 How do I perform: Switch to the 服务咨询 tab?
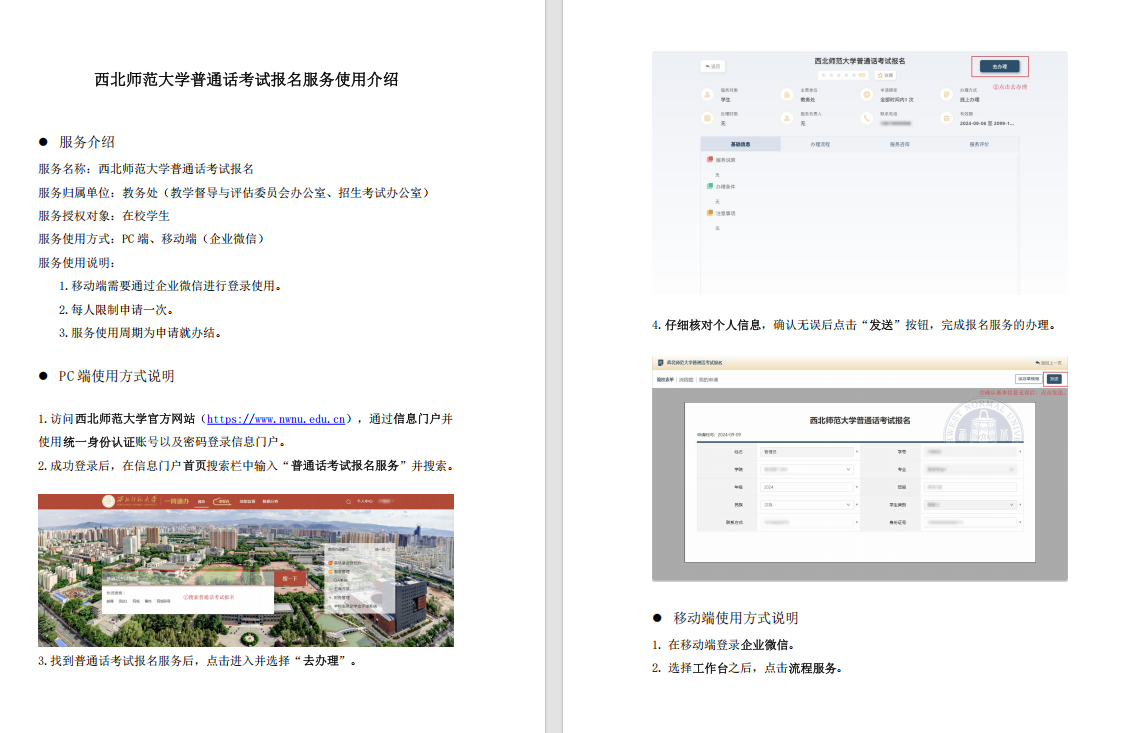tap(899, 145)
